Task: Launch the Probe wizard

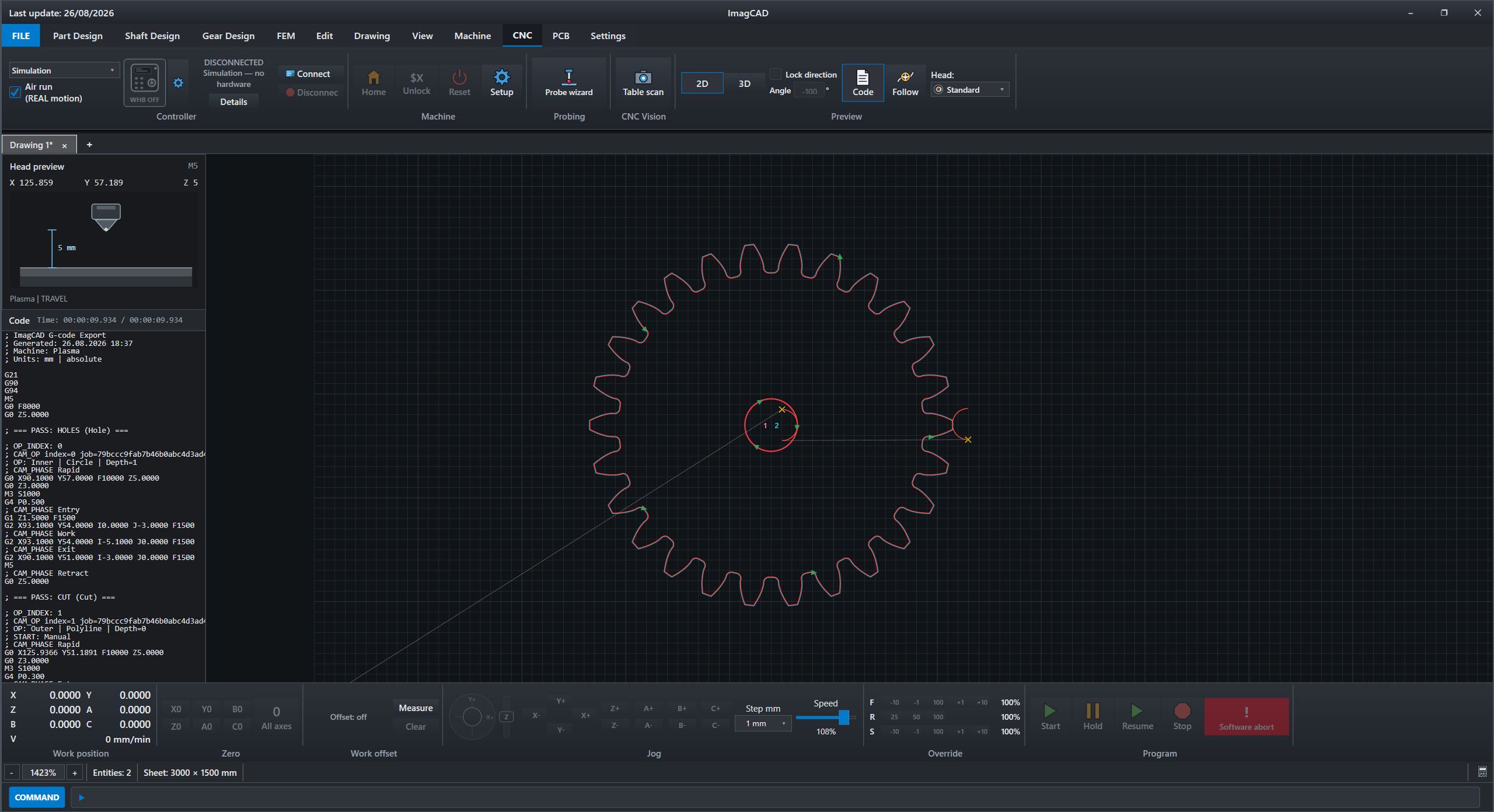Action: [568, 83]
